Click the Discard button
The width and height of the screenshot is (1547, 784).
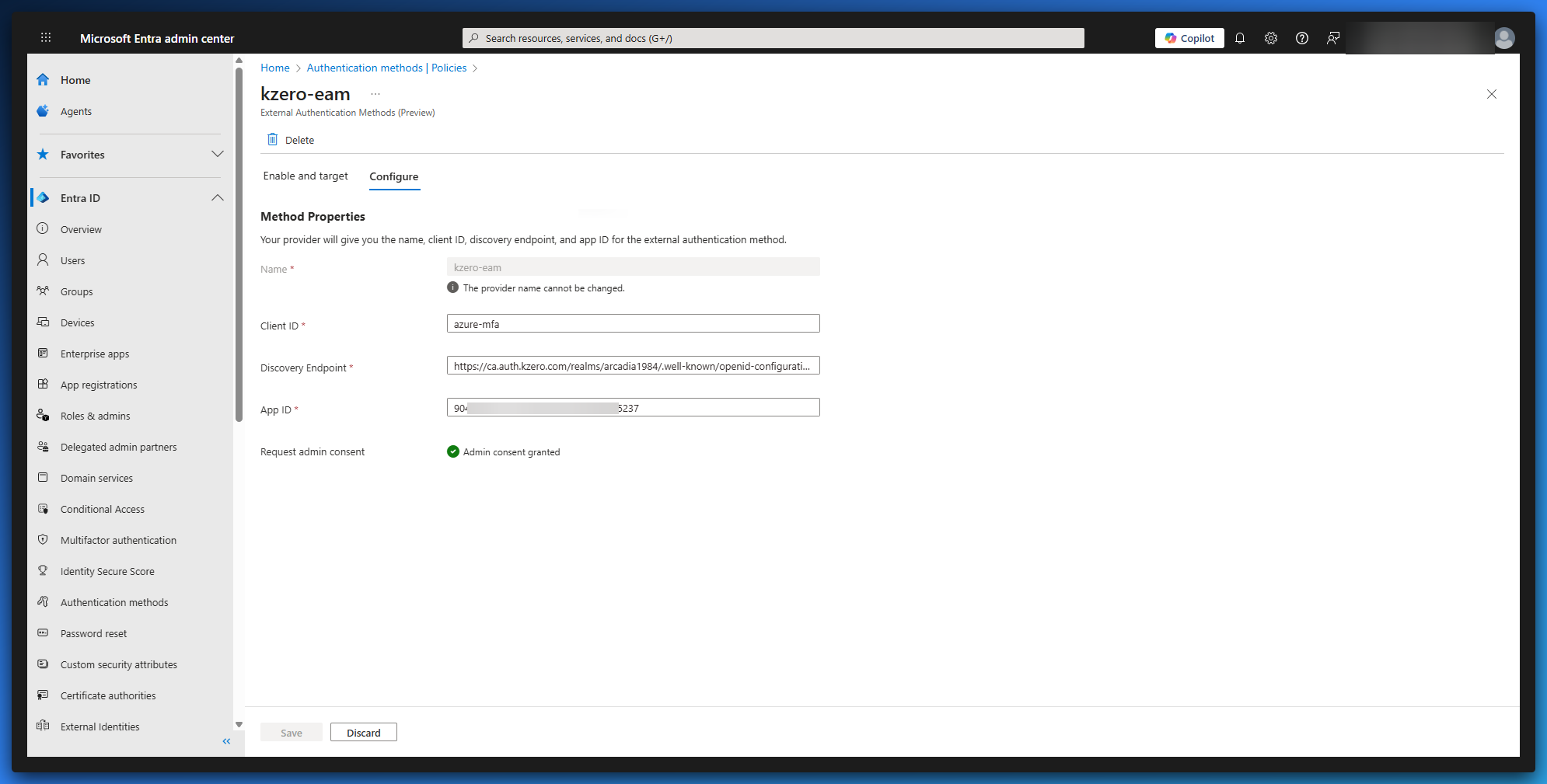tap(364, 732)
